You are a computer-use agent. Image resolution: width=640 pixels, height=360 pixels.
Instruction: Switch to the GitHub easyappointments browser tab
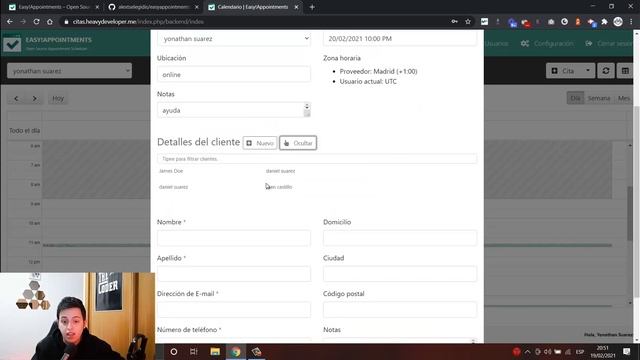click(x=153, y=7)
